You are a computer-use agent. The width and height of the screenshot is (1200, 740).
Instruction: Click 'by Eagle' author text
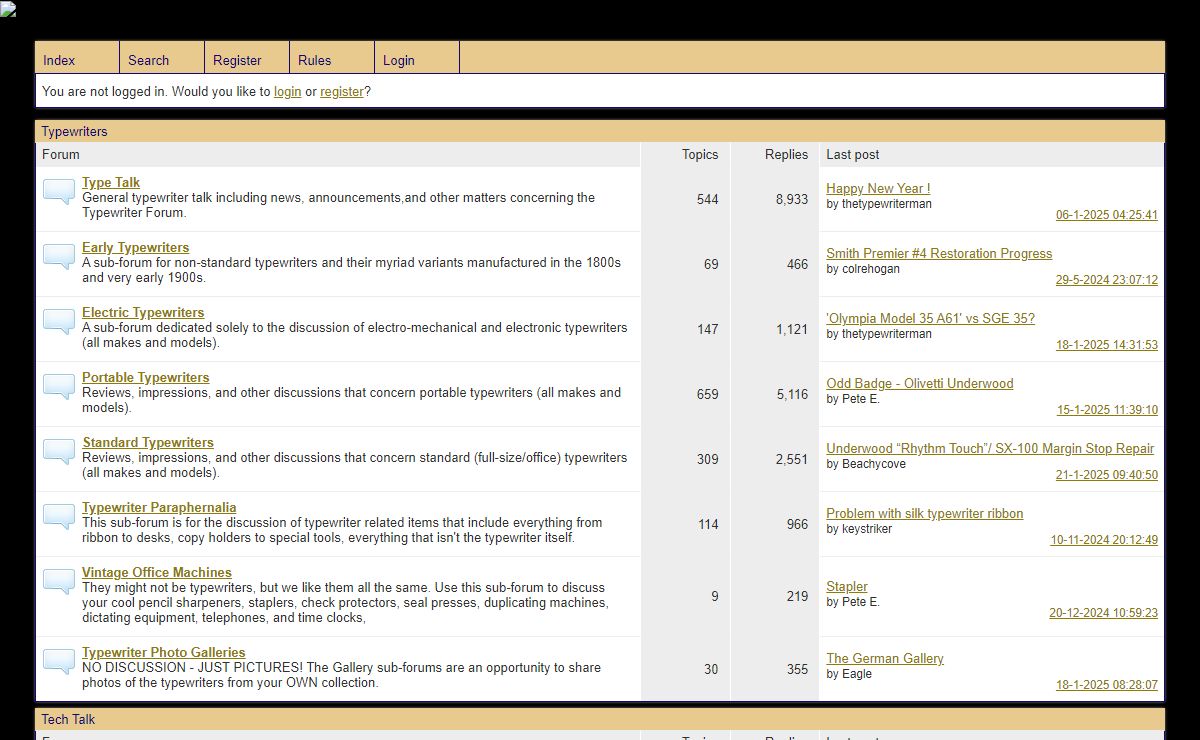point(849,674)
